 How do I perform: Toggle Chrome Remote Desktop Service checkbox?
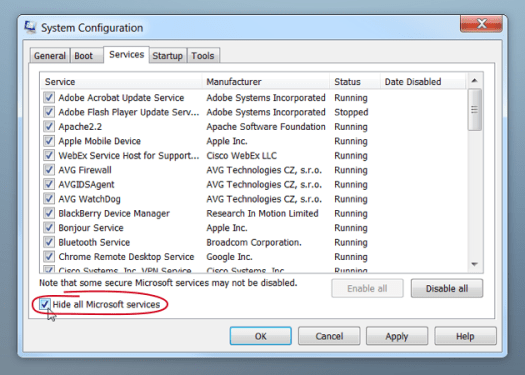click(49, 256)
